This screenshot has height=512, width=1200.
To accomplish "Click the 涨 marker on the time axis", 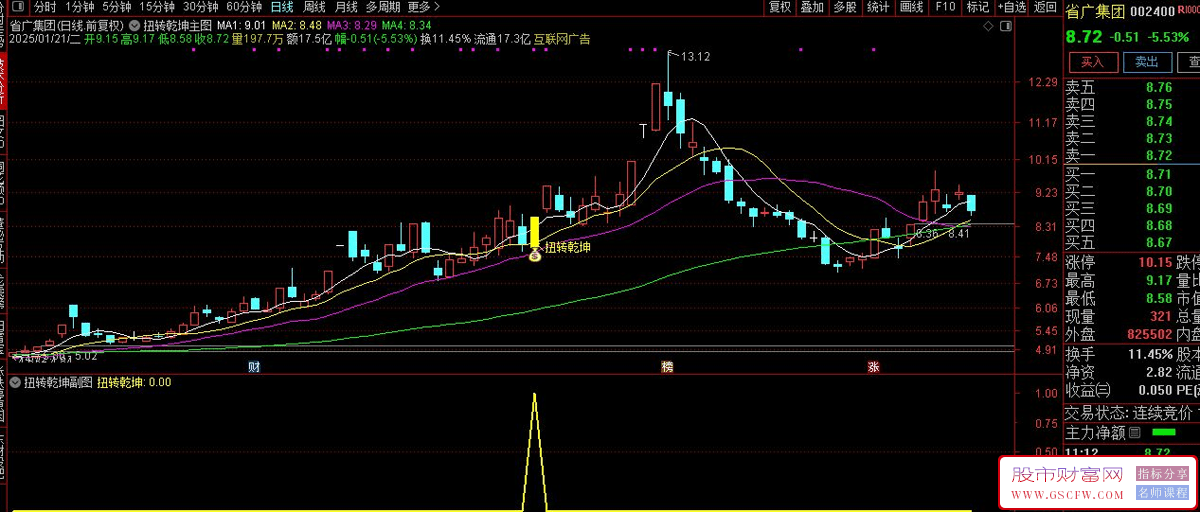I will [x=873, y=367].
